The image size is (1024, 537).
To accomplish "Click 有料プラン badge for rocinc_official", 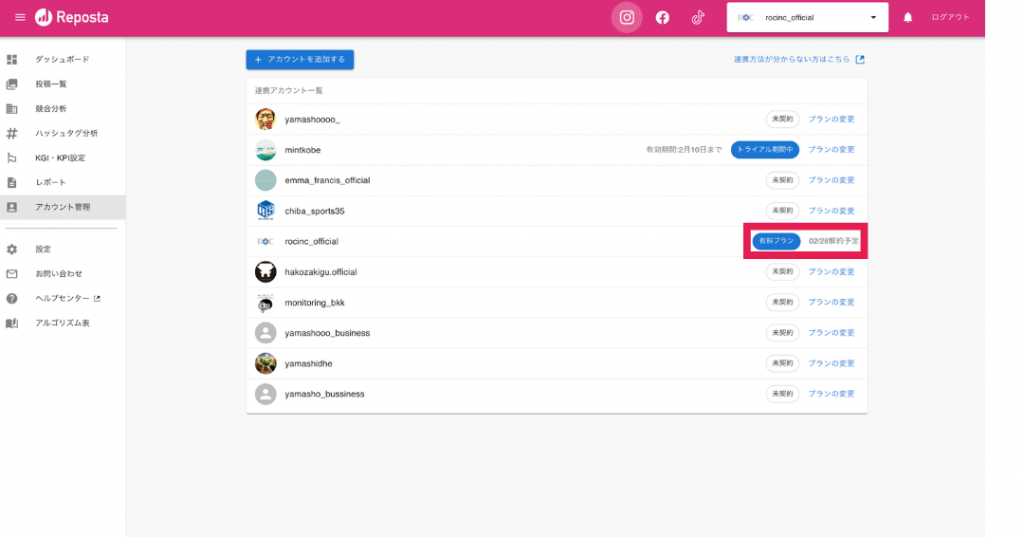I will (x=776, y=241).
